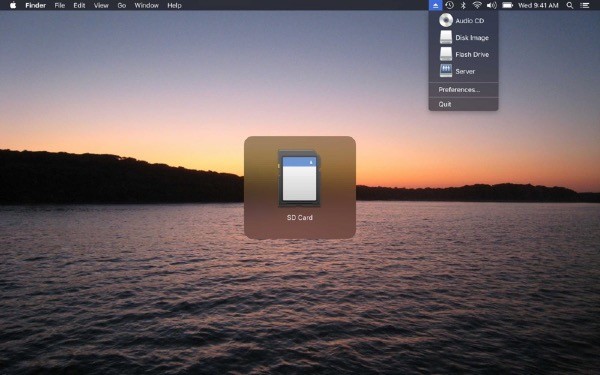Open the File menu
The width and height of the screenshot is (600, 375).
pos(60,5)
